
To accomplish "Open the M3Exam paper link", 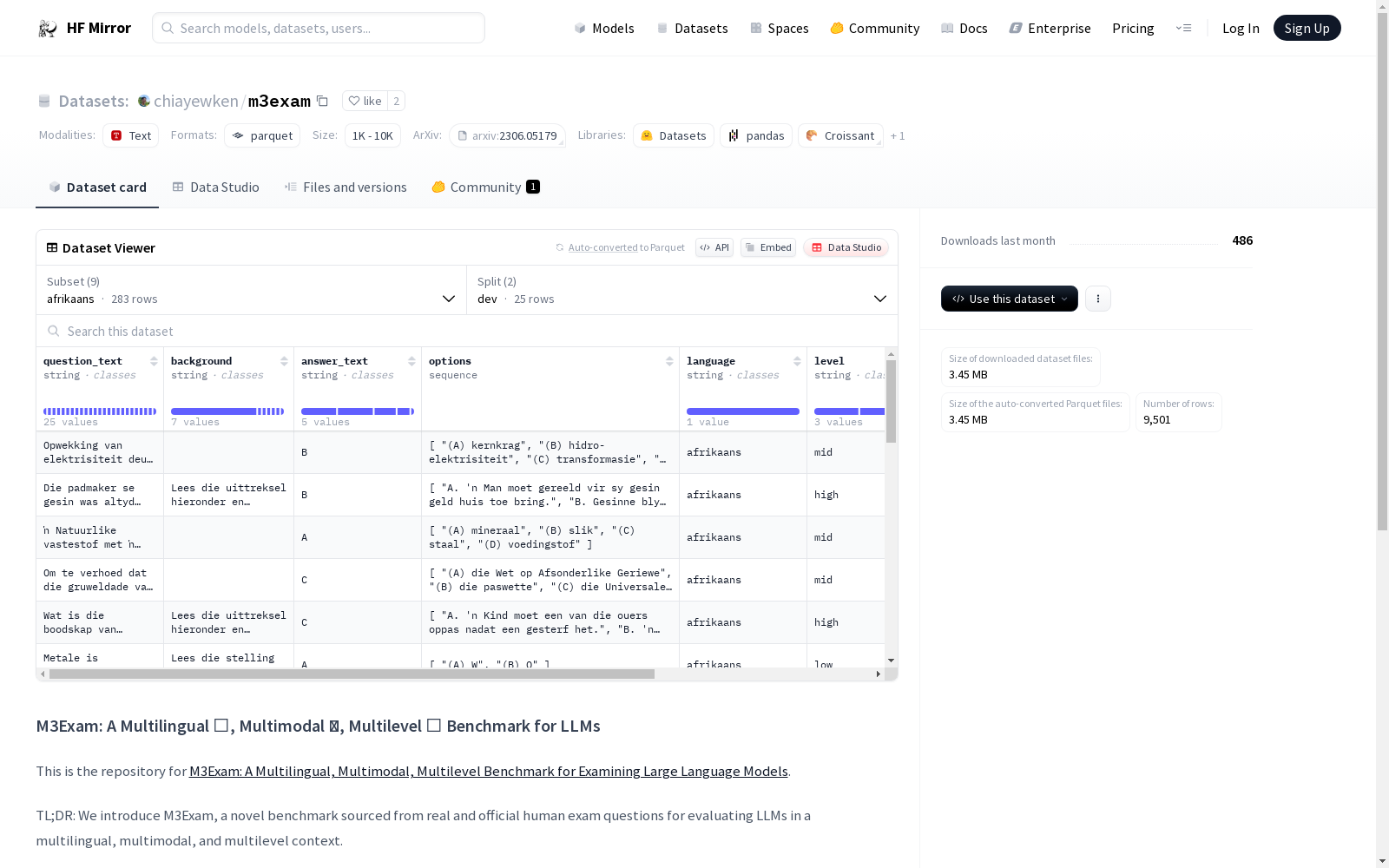I will tap(489, 771).
